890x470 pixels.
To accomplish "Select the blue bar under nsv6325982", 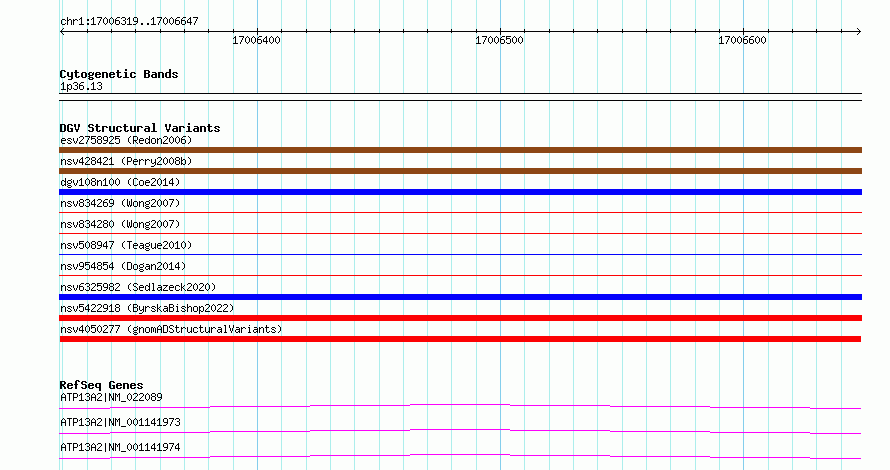I will [460, 297].
